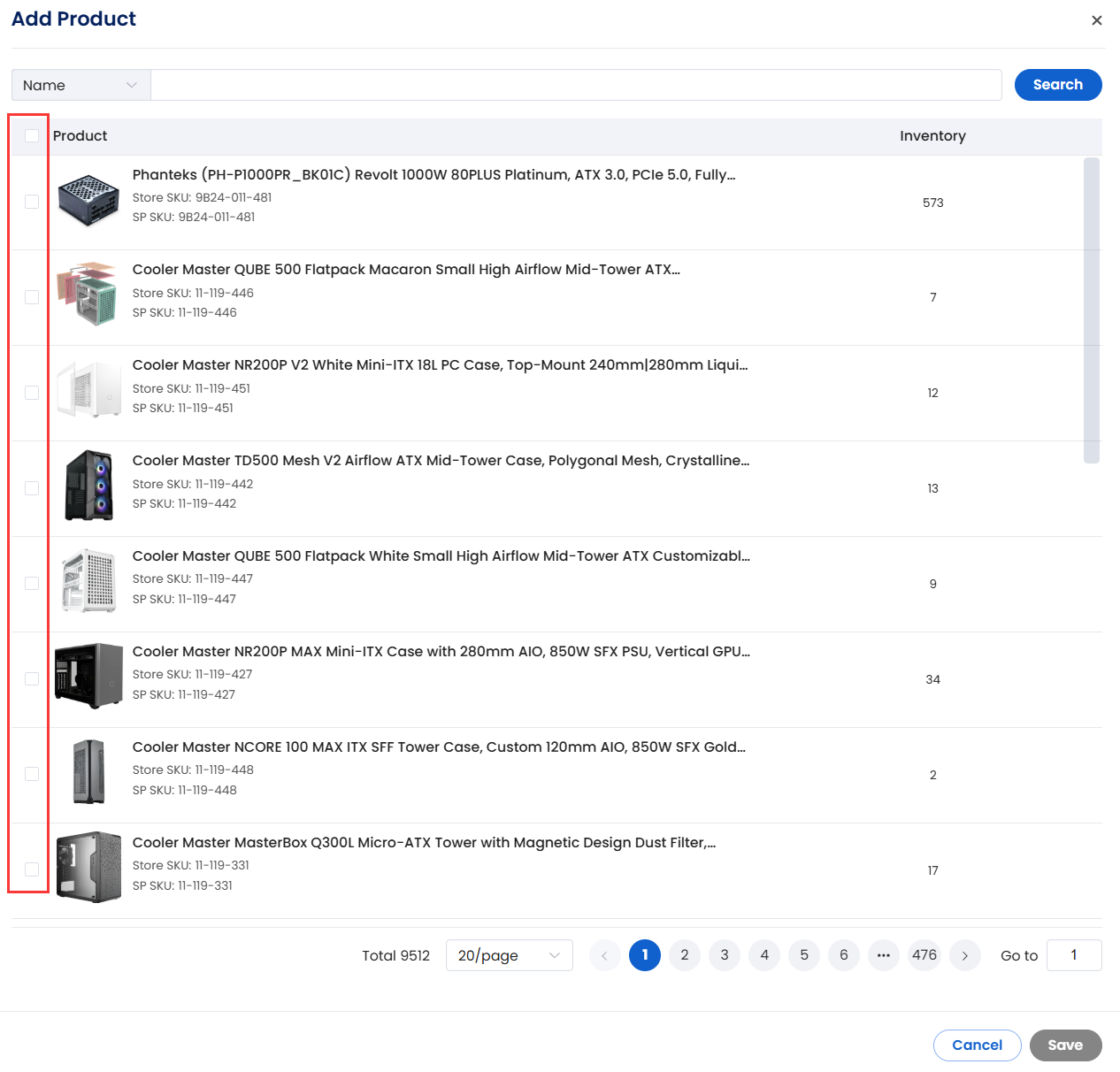Click the inventory value 573

(932, 203)
